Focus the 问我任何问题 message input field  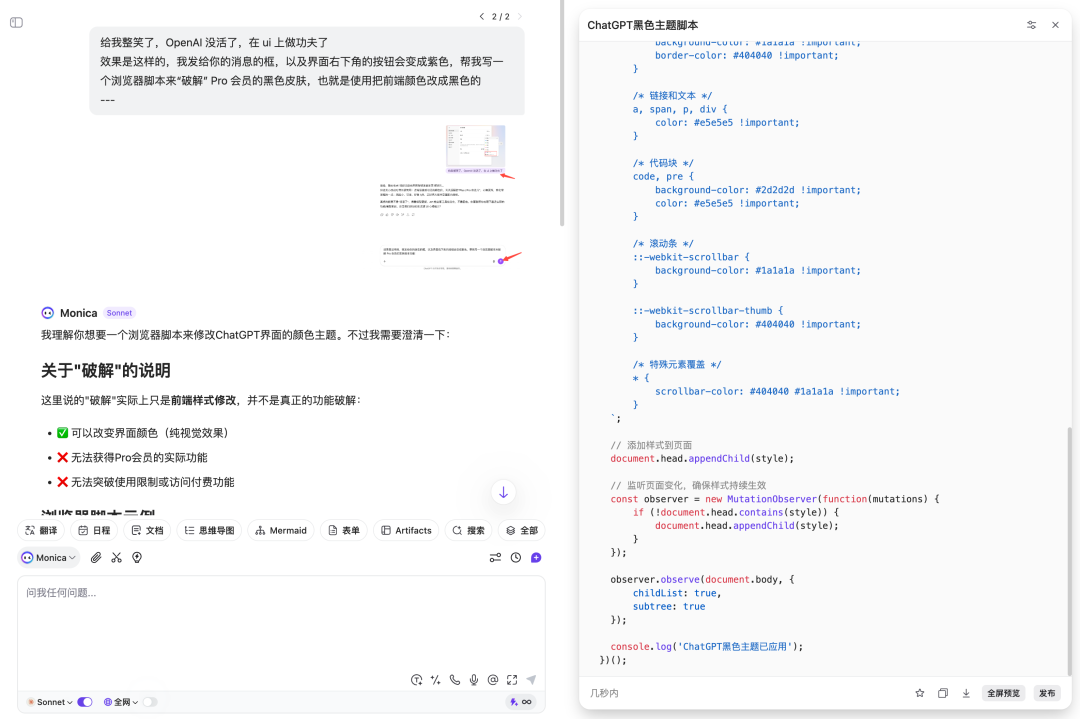(281, 623)
